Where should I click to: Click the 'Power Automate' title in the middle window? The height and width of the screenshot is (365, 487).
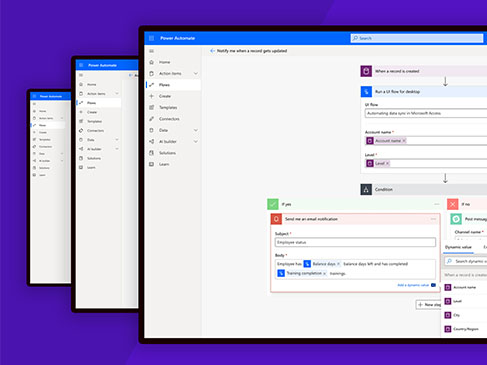coord(102,65)
